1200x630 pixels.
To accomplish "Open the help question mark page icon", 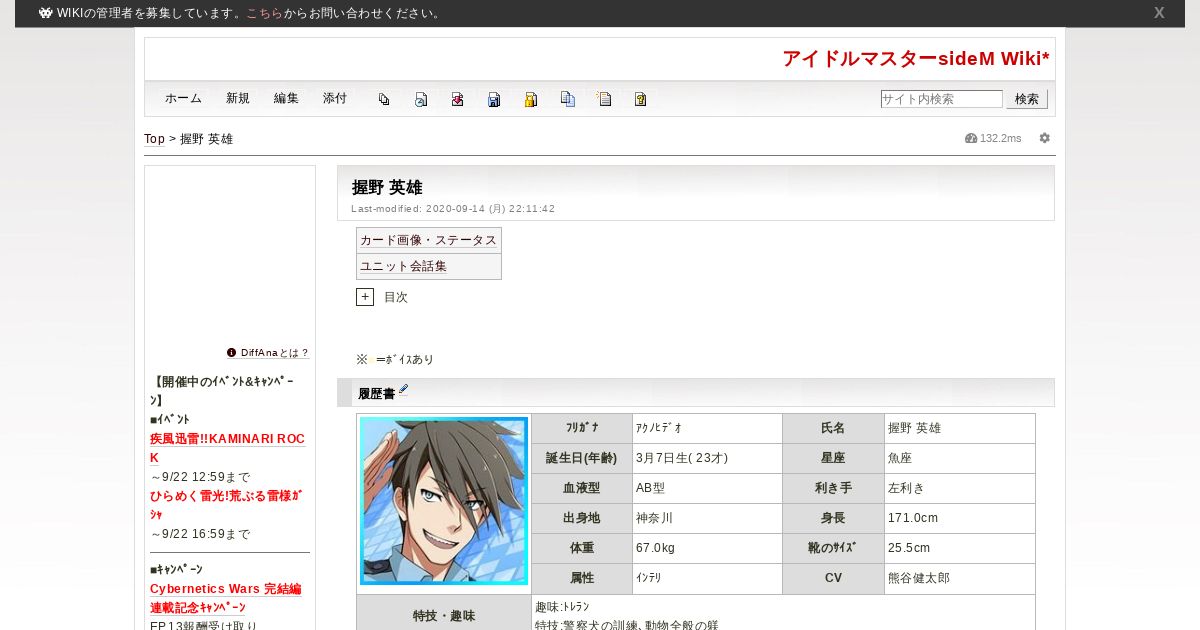I will (641, 99).
